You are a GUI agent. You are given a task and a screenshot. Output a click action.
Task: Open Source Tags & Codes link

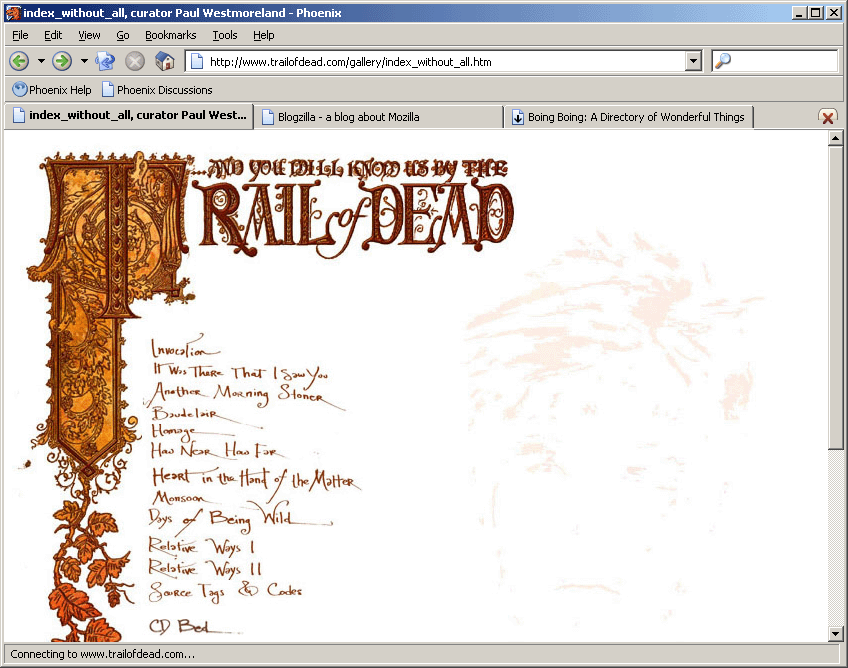click(x=225, y=591)
